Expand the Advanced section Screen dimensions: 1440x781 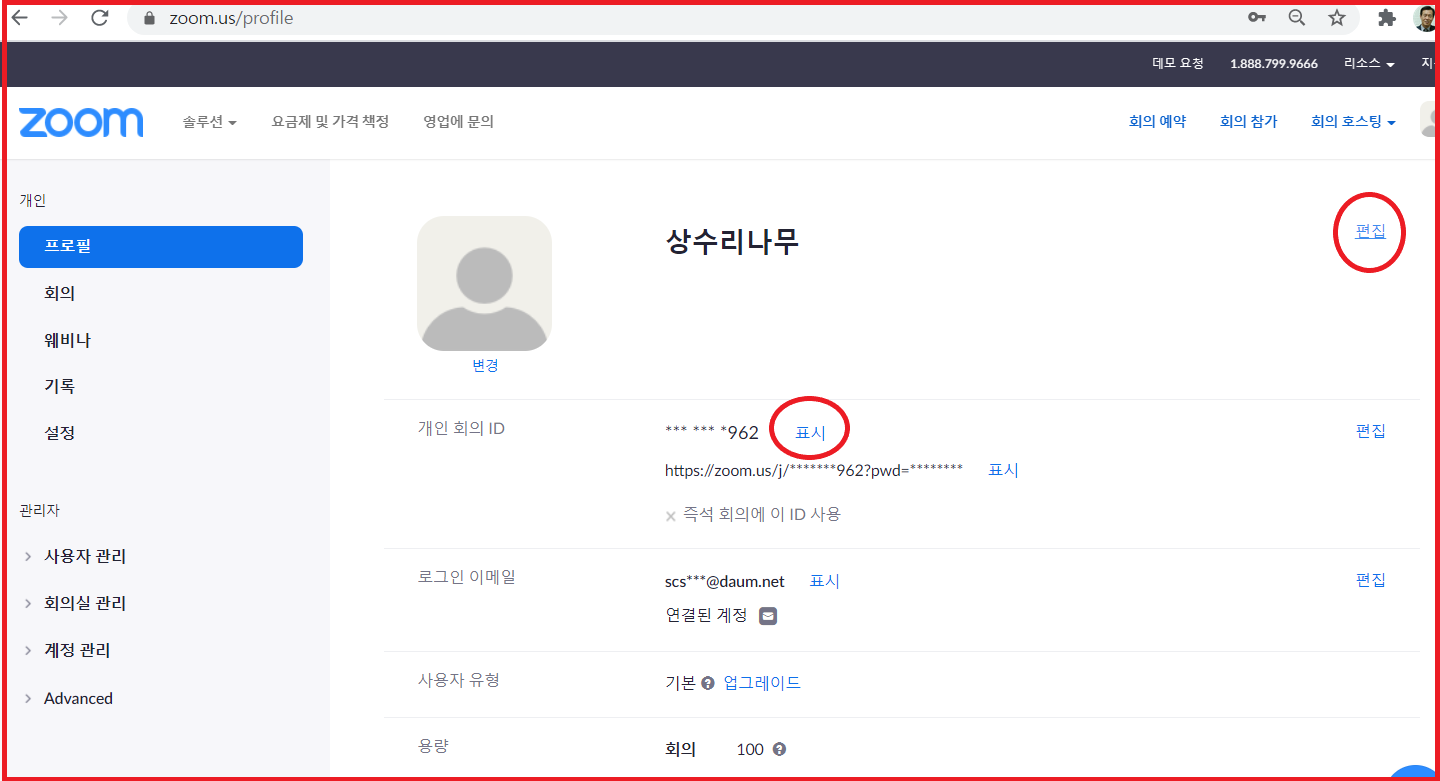click(68, 698)
